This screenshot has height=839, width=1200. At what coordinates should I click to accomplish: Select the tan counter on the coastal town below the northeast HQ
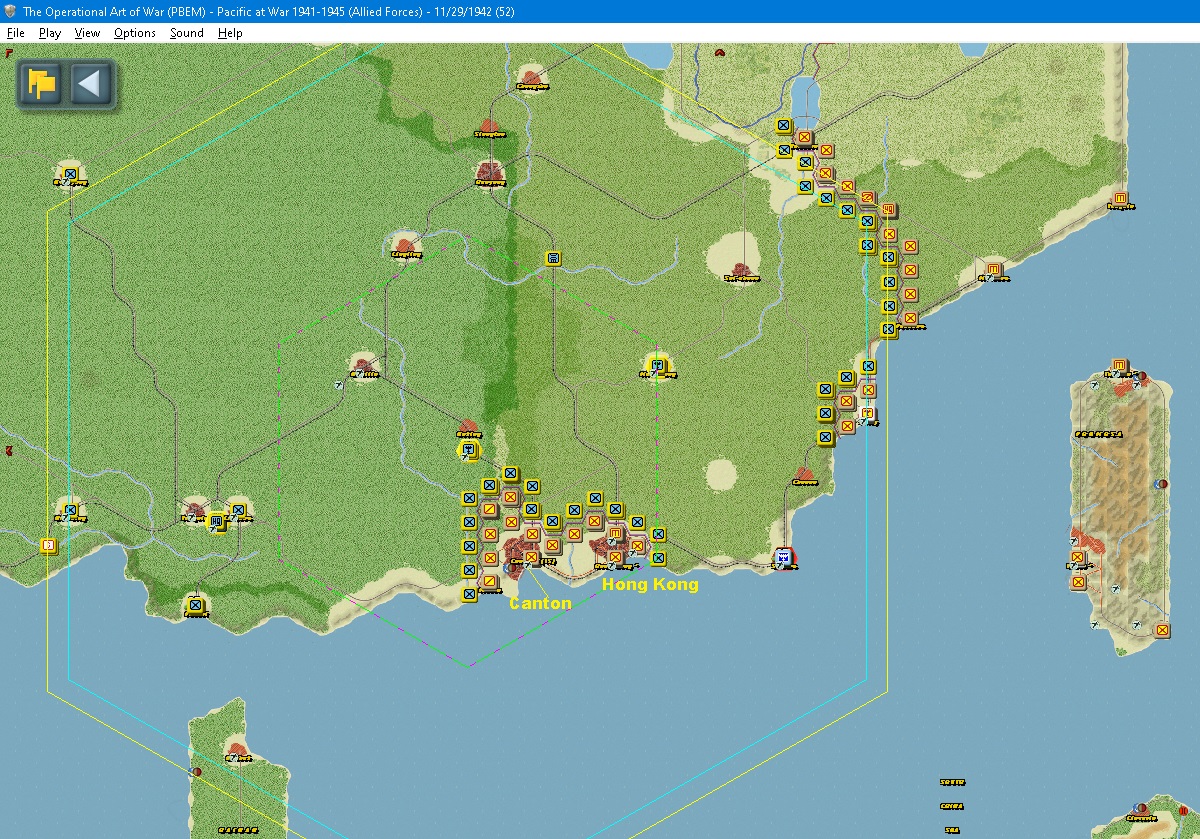[x=993, y=269]
